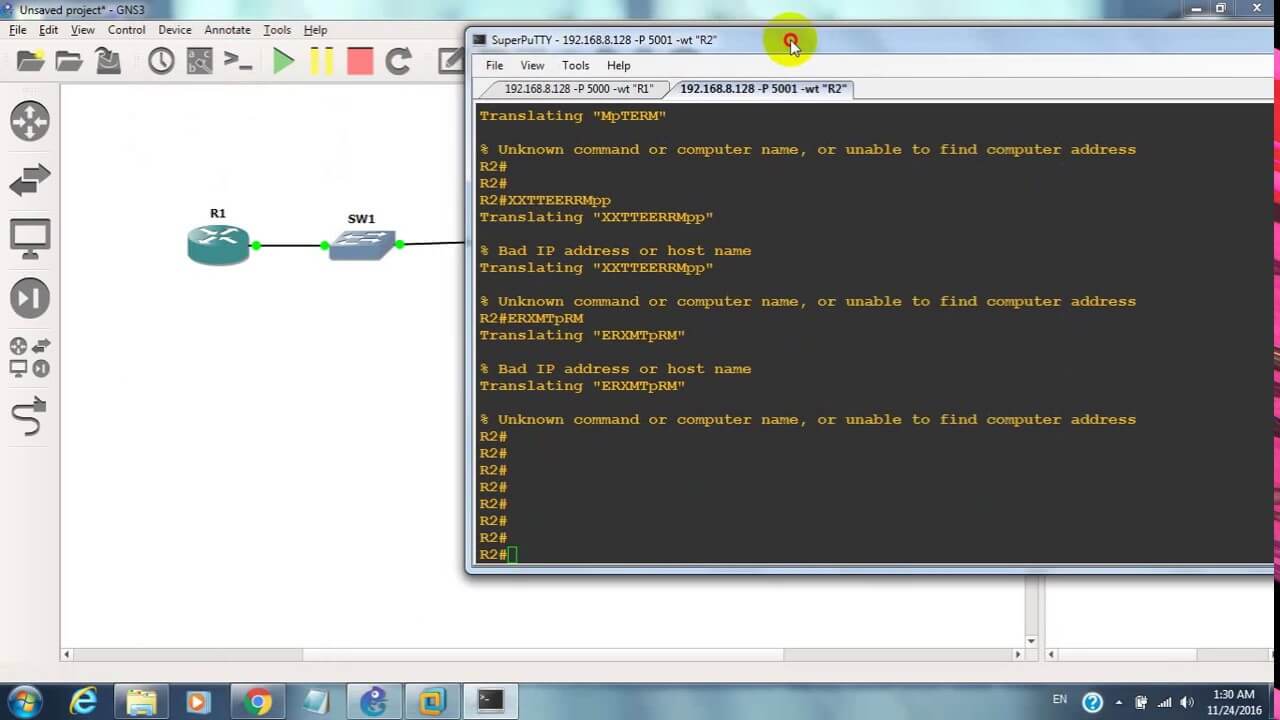Open console to all devices icon
This screenshot has height=720, width=1280.
pyautogui.click(x=238, y=61)
